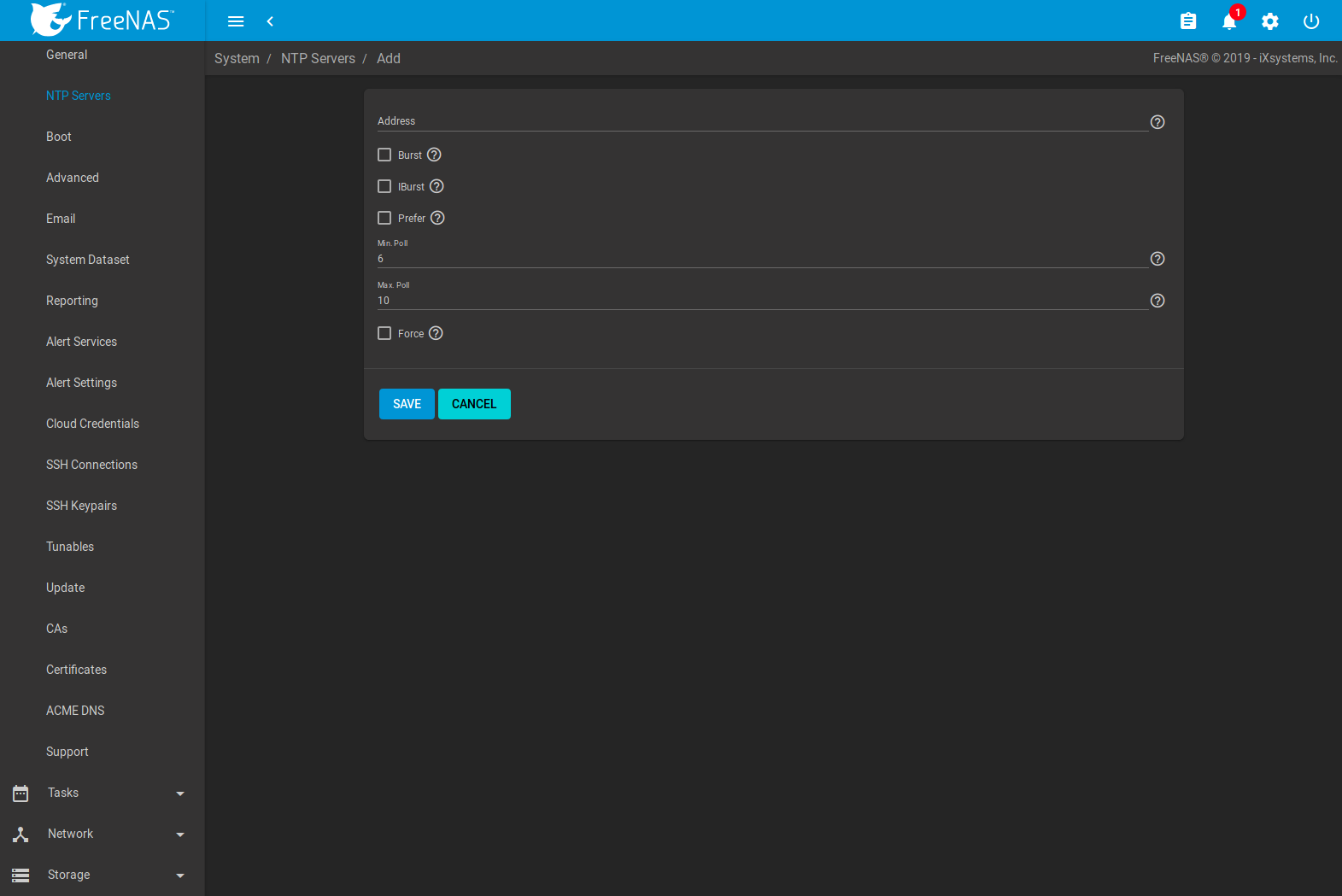Show help for IBurst option

click(437, 186)
